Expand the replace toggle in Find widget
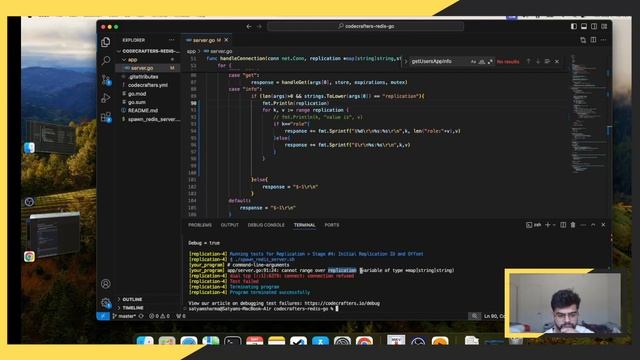 coord(406,61)
